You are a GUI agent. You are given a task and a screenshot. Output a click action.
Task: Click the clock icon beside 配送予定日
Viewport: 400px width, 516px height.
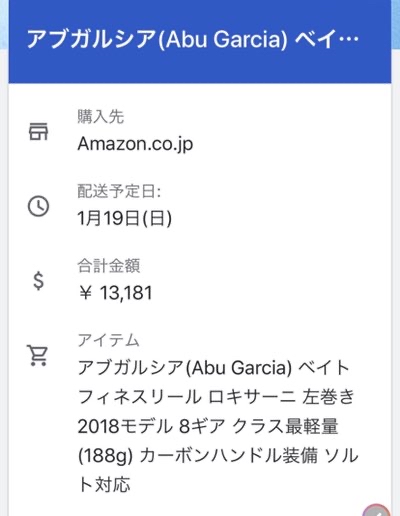click(38, 206)
